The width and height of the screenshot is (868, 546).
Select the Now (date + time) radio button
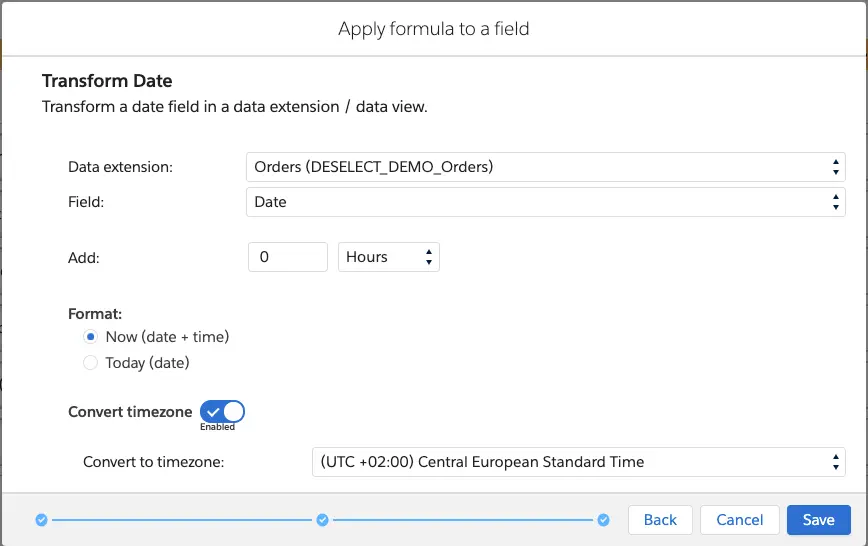(90, 337)
